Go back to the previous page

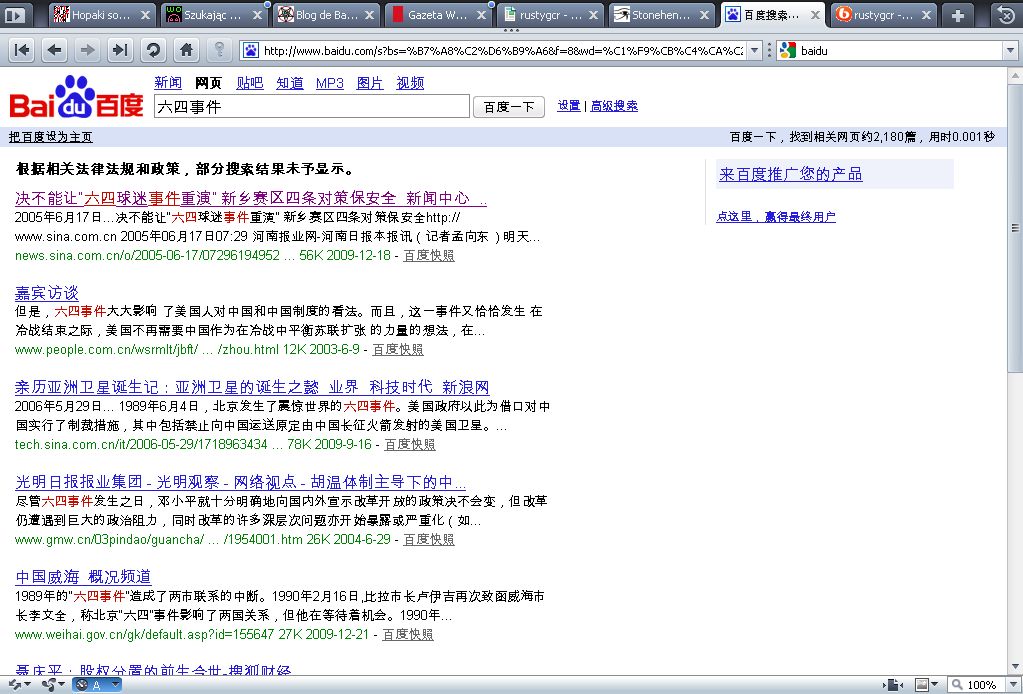[54, 50]
